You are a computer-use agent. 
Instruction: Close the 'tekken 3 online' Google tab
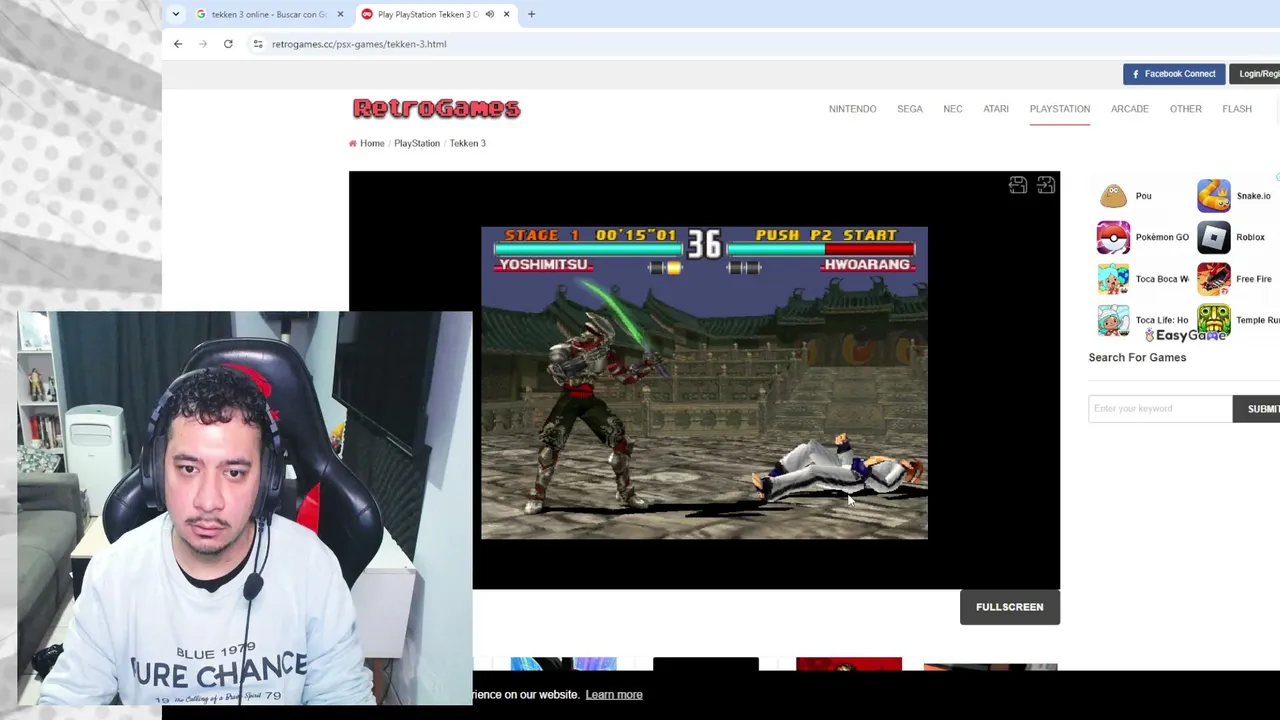(x=340, y=14)
